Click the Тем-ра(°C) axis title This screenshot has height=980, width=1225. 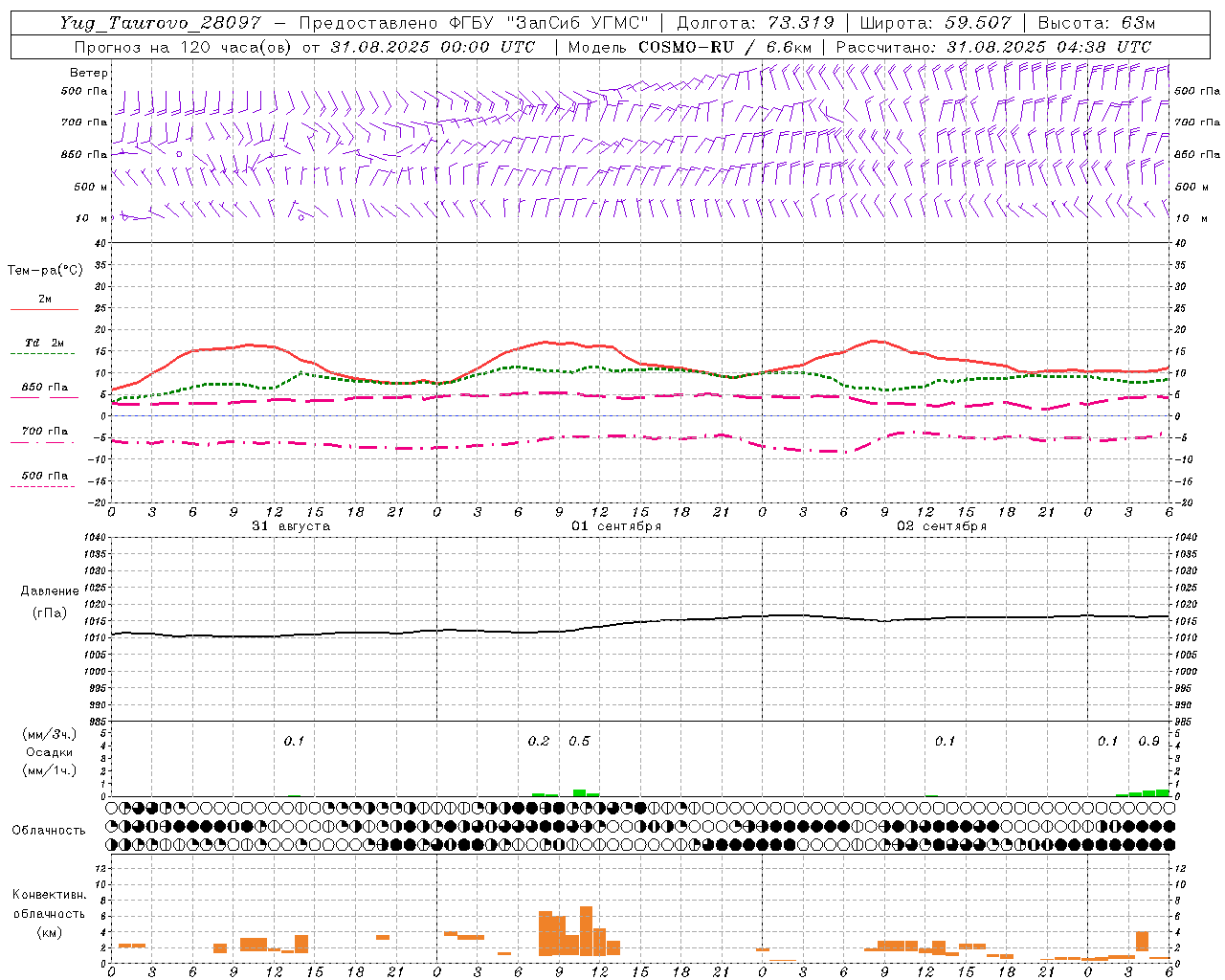[45, 271]
